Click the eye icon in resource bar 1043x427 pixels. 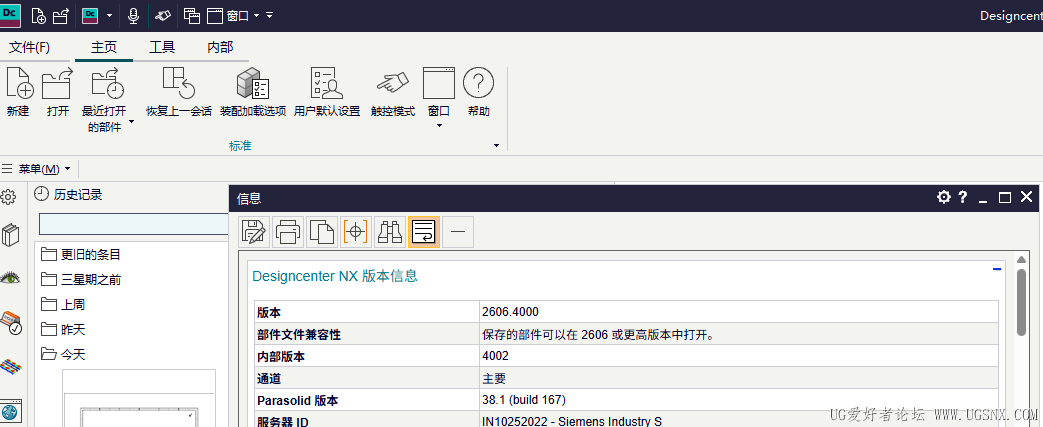point(10,277)
